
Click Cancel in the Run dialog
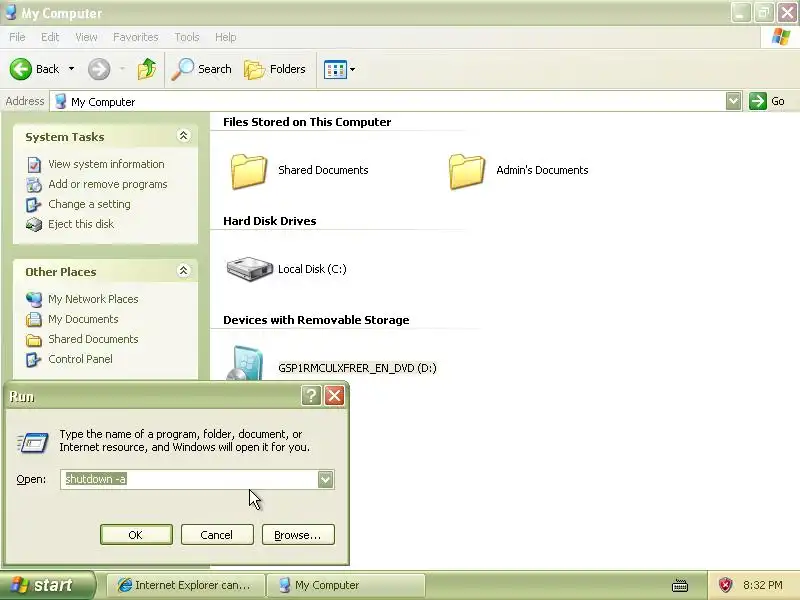[217, 535]
